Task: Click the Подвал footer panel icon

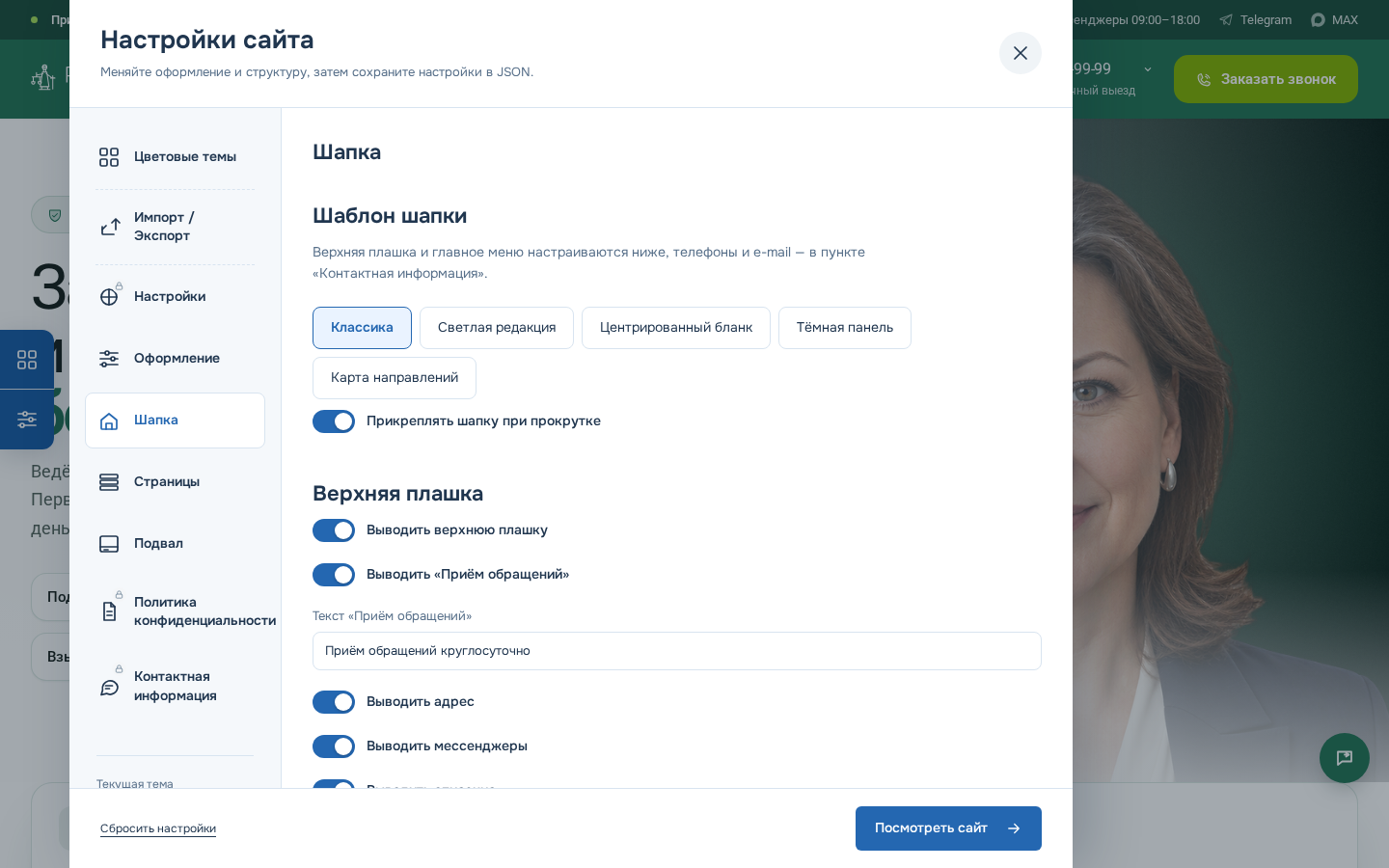Action: (109, 544)
